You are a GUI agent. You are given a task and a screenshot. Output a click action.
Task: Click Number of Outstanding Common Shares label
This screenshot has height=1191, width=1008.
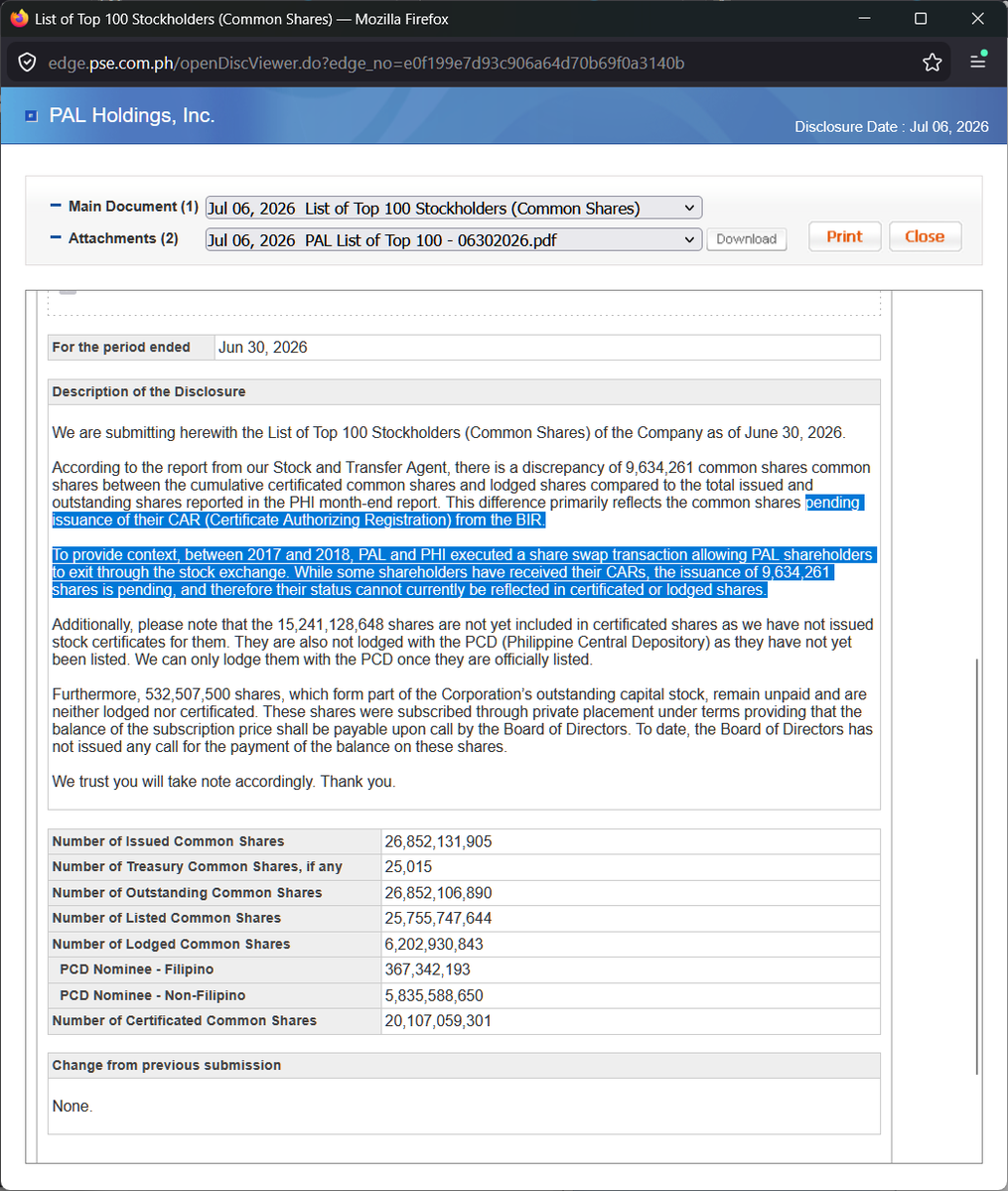pyautogui.click(x=187, y=892)
